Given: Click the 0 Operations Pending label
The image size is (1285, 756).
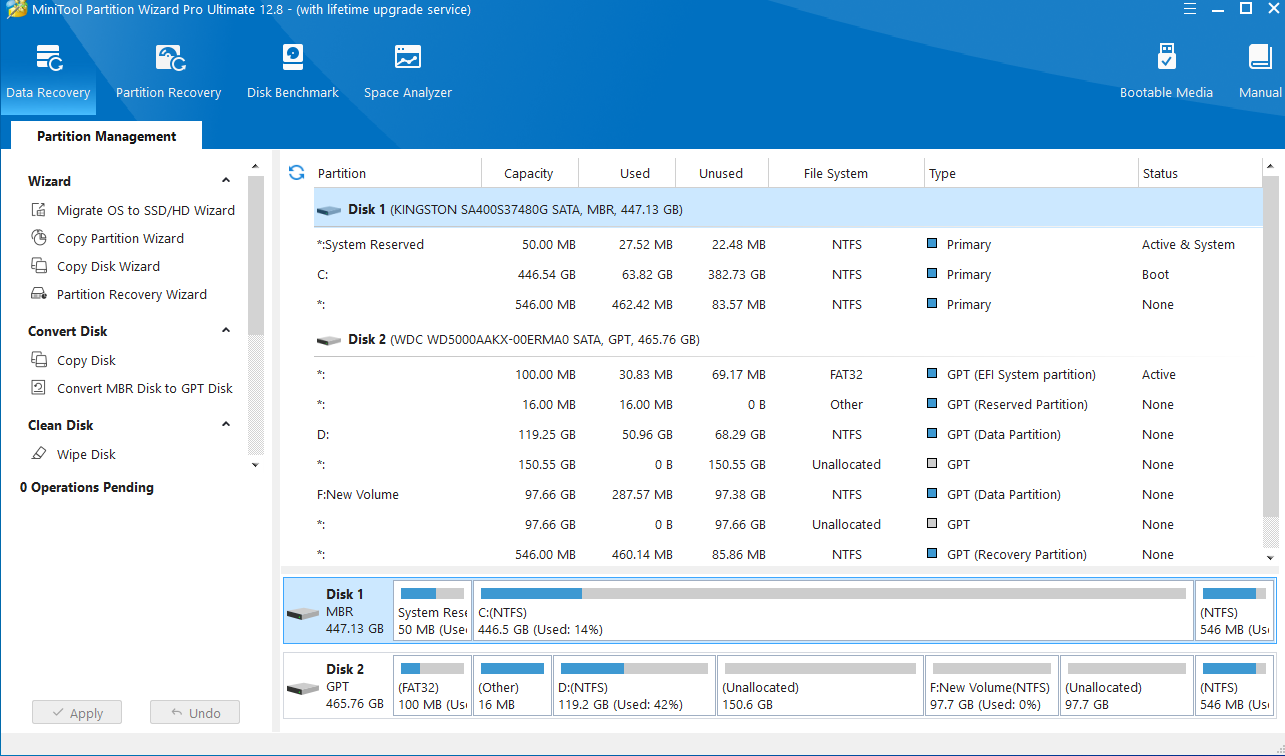Looking at the screenshot, I should click(x=87, y=487).
